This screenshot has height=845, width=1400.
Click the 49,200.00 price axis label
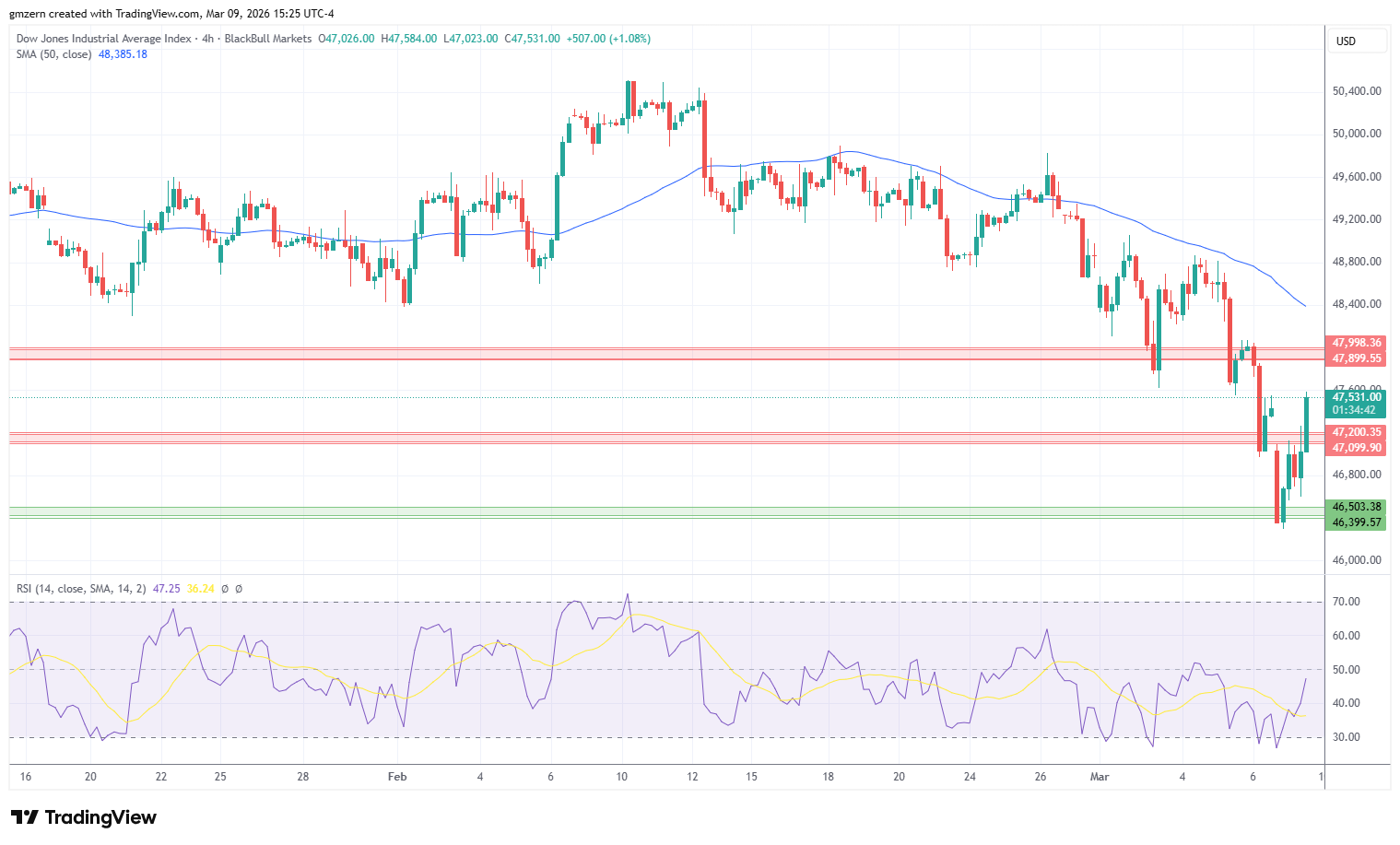pos(1357,219)
